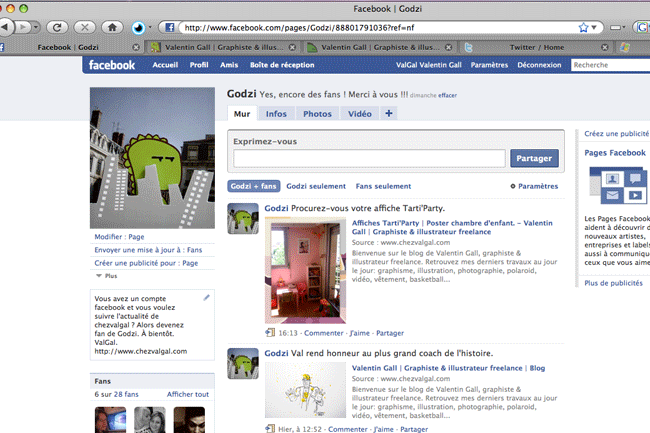Edit the description box with the pencil icon
The image size is (650, 433).
[x=206, y=298]
